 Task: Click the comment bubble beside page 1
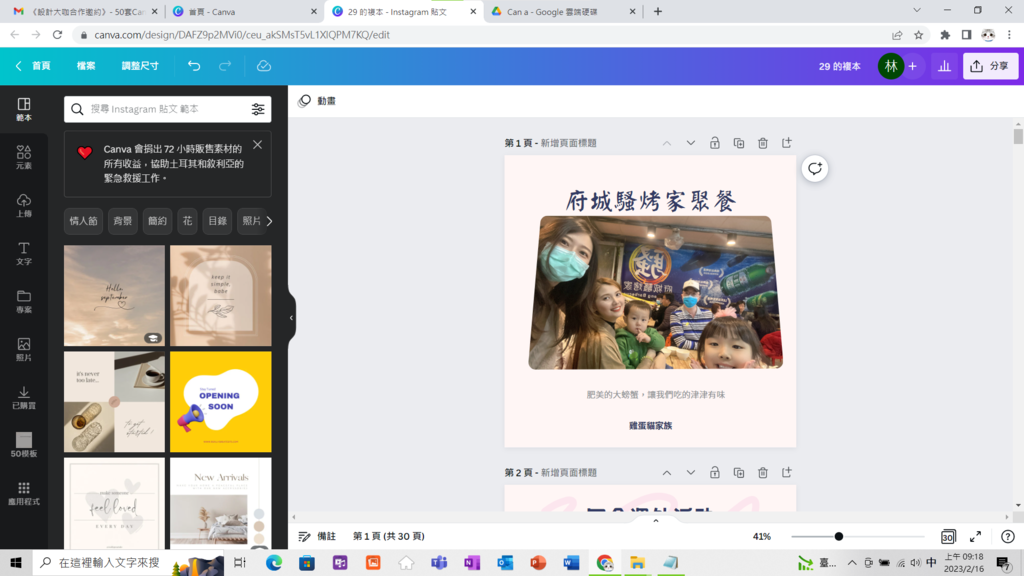click(815, 168)
